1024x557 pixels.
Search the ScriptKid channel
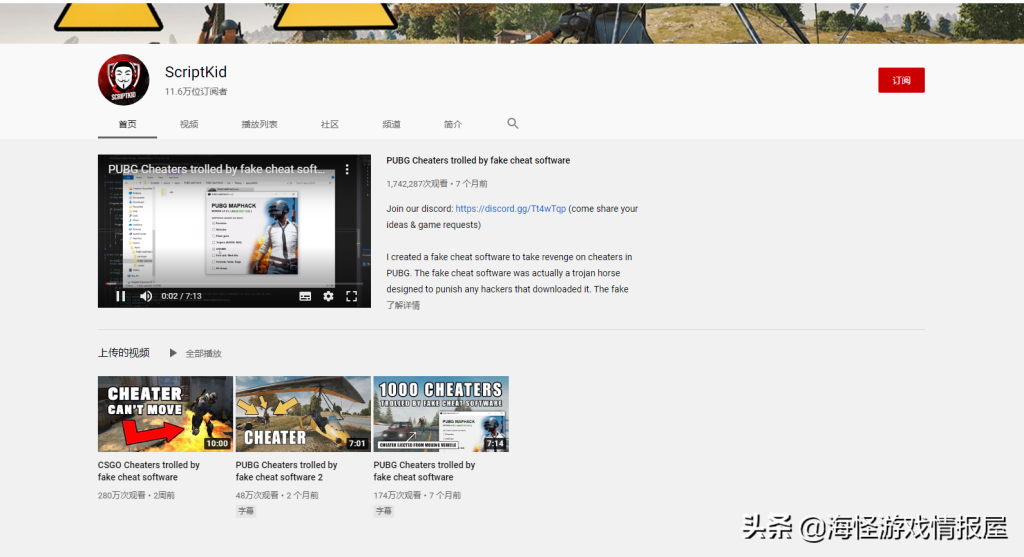(513, 123)
